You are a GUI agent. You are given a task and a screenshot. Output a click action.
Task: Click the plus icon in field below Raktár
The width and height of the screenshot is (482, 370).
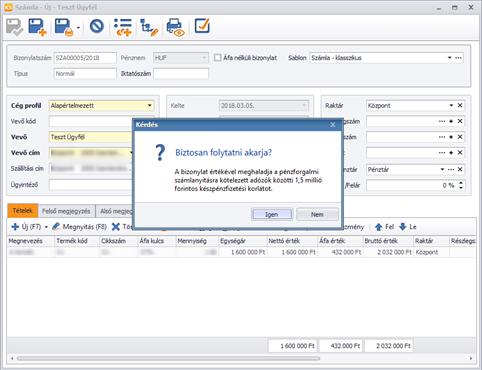pyautogui.click(x=451, y=121)
